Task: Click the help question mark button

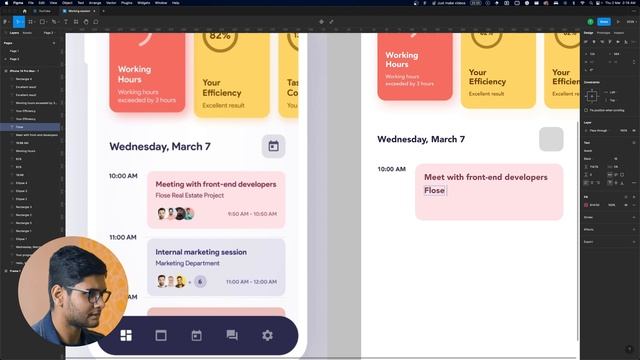Action: [x=629, y=349]
